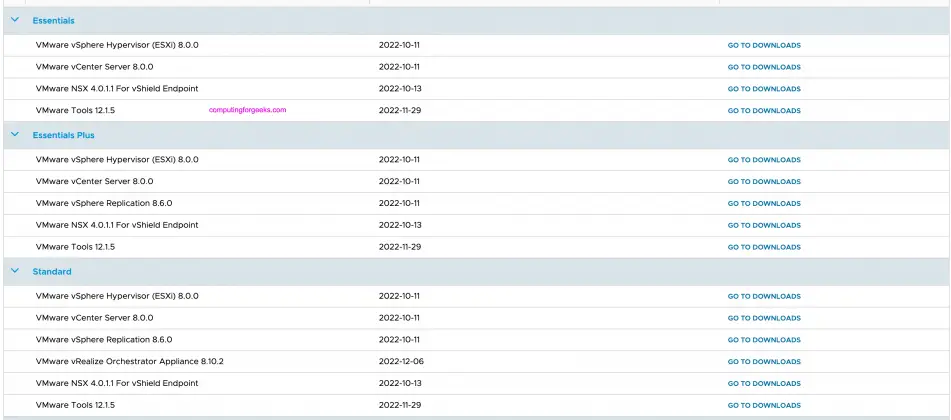Go to downloads for Essentials Plus VMware Tools
951x420 pixels.
[x=763, y=248]
